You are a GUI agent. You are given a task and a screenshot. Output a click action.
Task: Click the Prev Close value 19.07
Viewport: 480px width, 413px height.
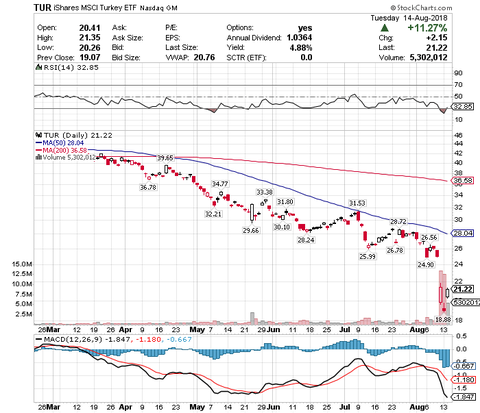coord(90,57)
